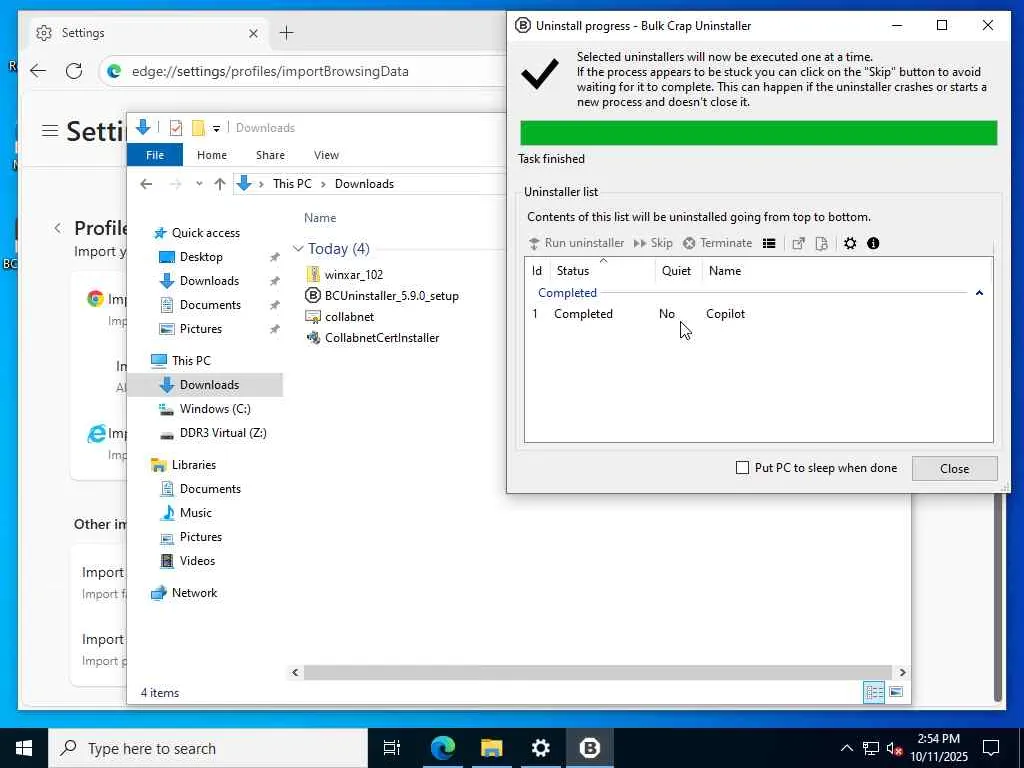The width and height of the screenshot is (1024, 768).
Task: Open the settings gear in uninstaller toolbar
Action: [x=850, y=243]
